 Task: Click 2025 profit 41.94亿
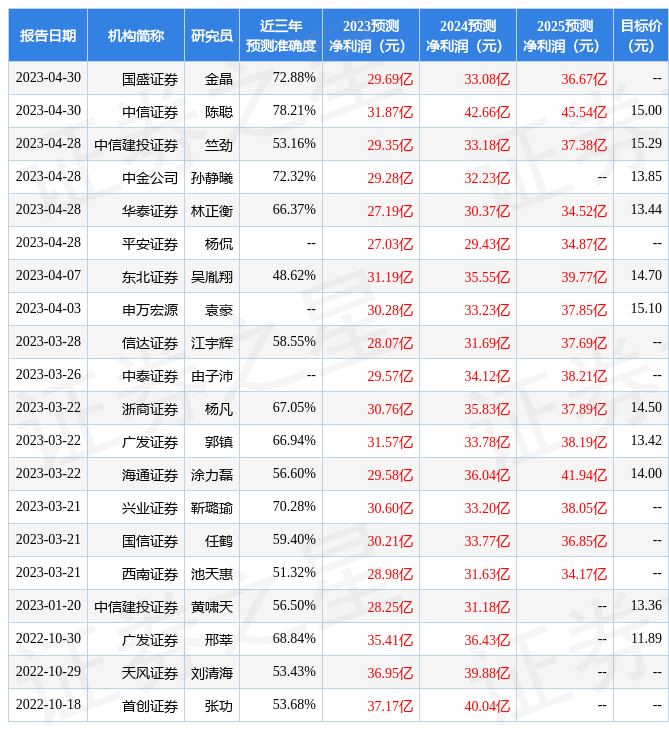pyautogui.click(x=584, y=476)
